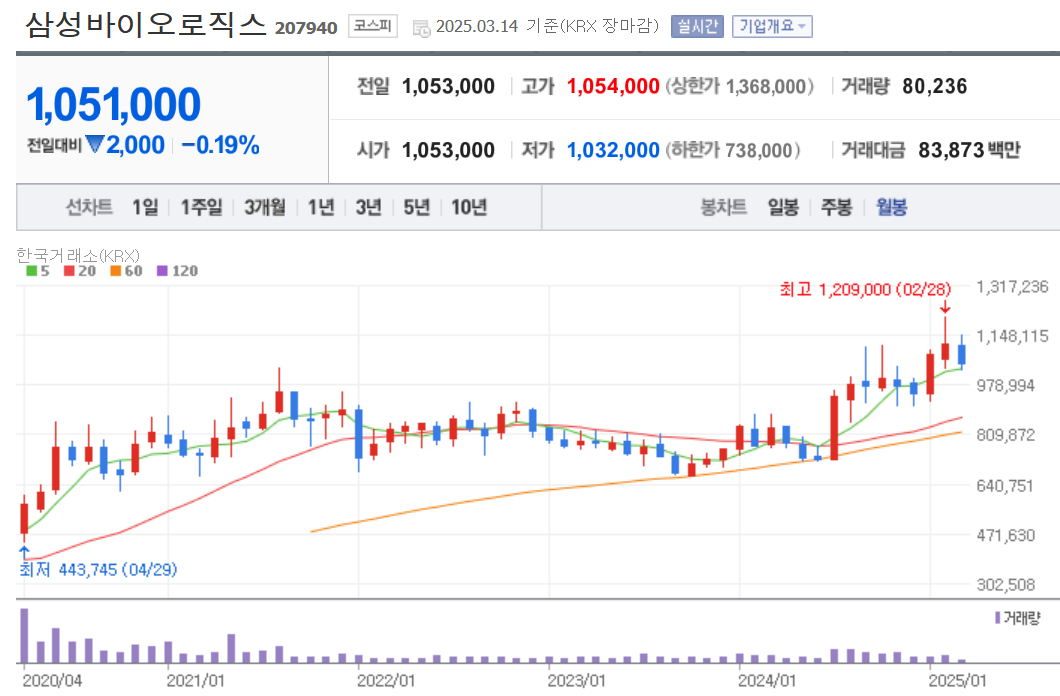Select the 1년 line chart period

pyautogui.click(x=321, y=207)
